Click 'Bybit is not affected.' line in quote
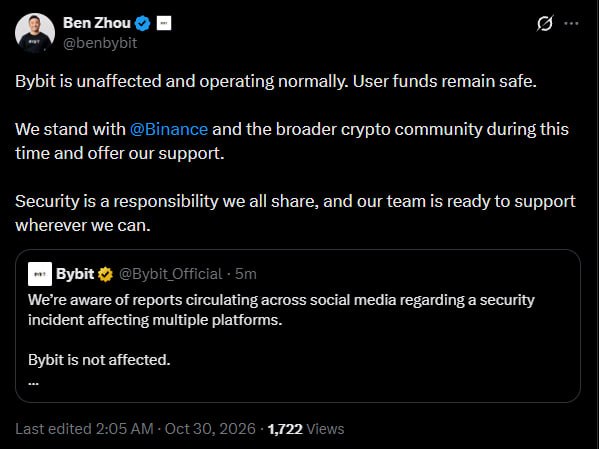 point(99,360)
